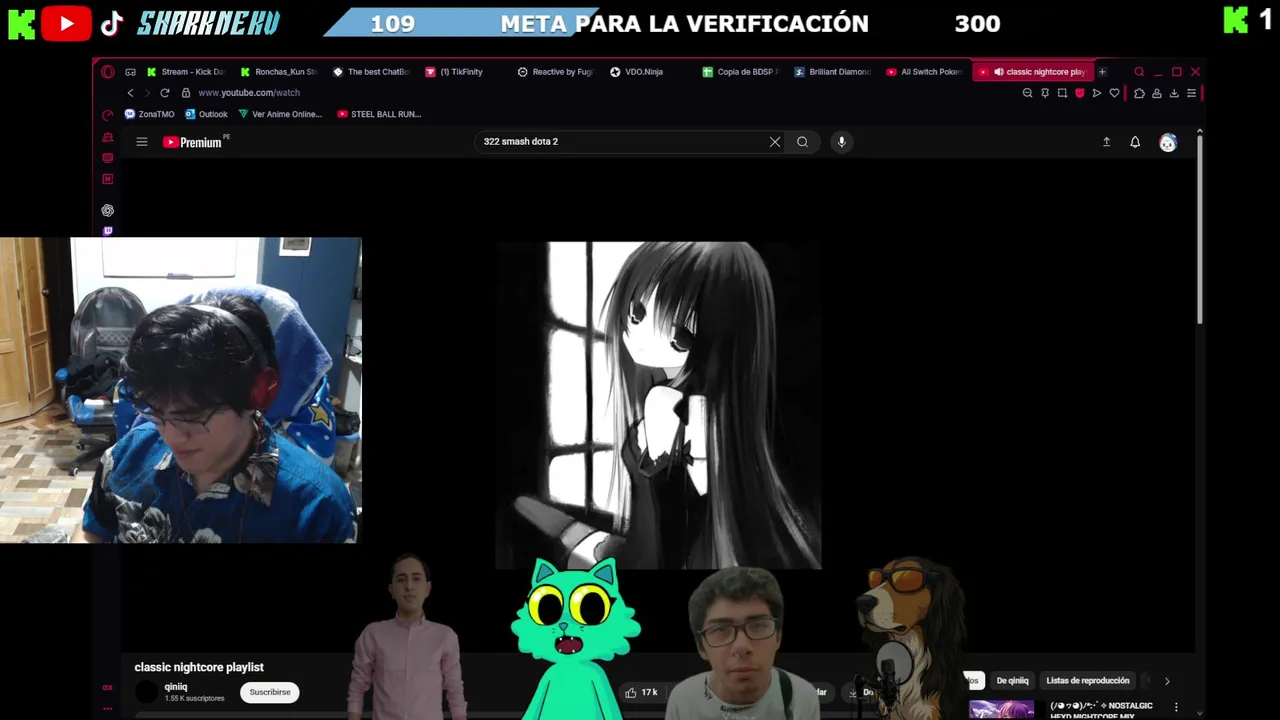Screen dimensions: 1280x720
Task: Select the Listas de reproducción chip
Action: coord(1088,681)
